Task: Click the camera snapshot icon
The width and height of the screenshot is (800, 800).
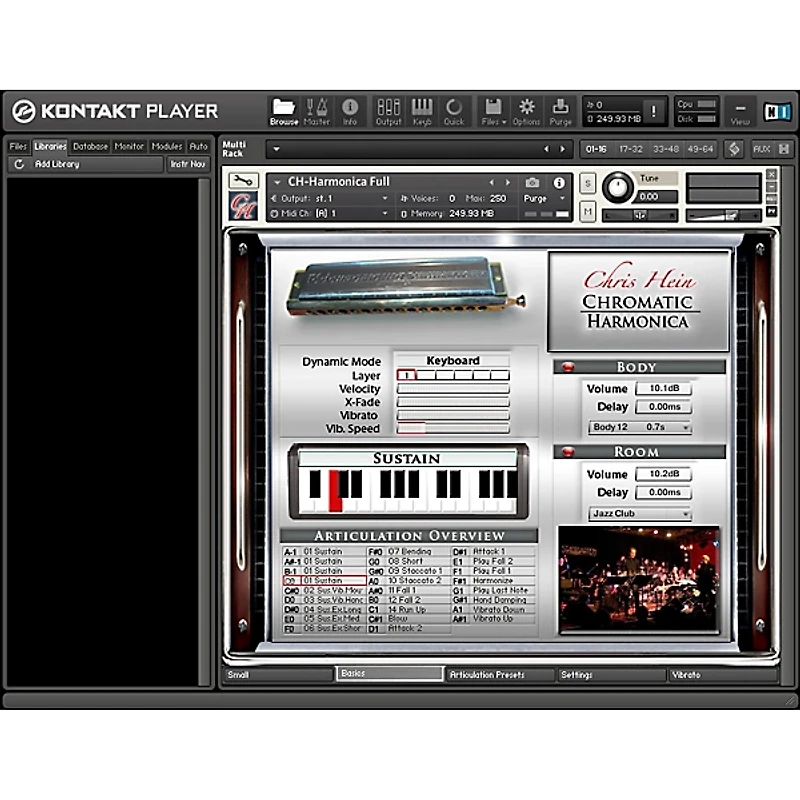Action: [x=532, y=183]
